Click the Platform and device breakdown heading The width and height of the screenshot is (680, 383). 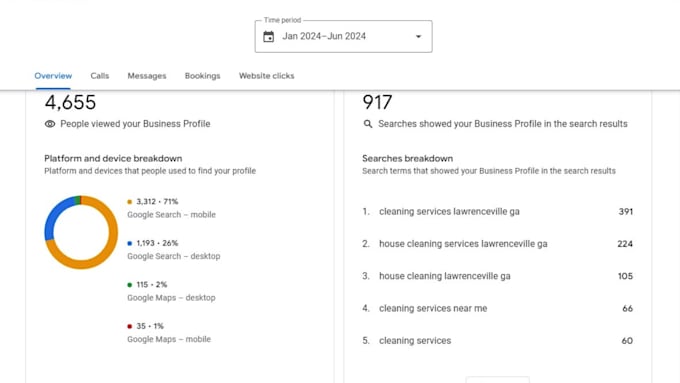[x=113, y=158]
